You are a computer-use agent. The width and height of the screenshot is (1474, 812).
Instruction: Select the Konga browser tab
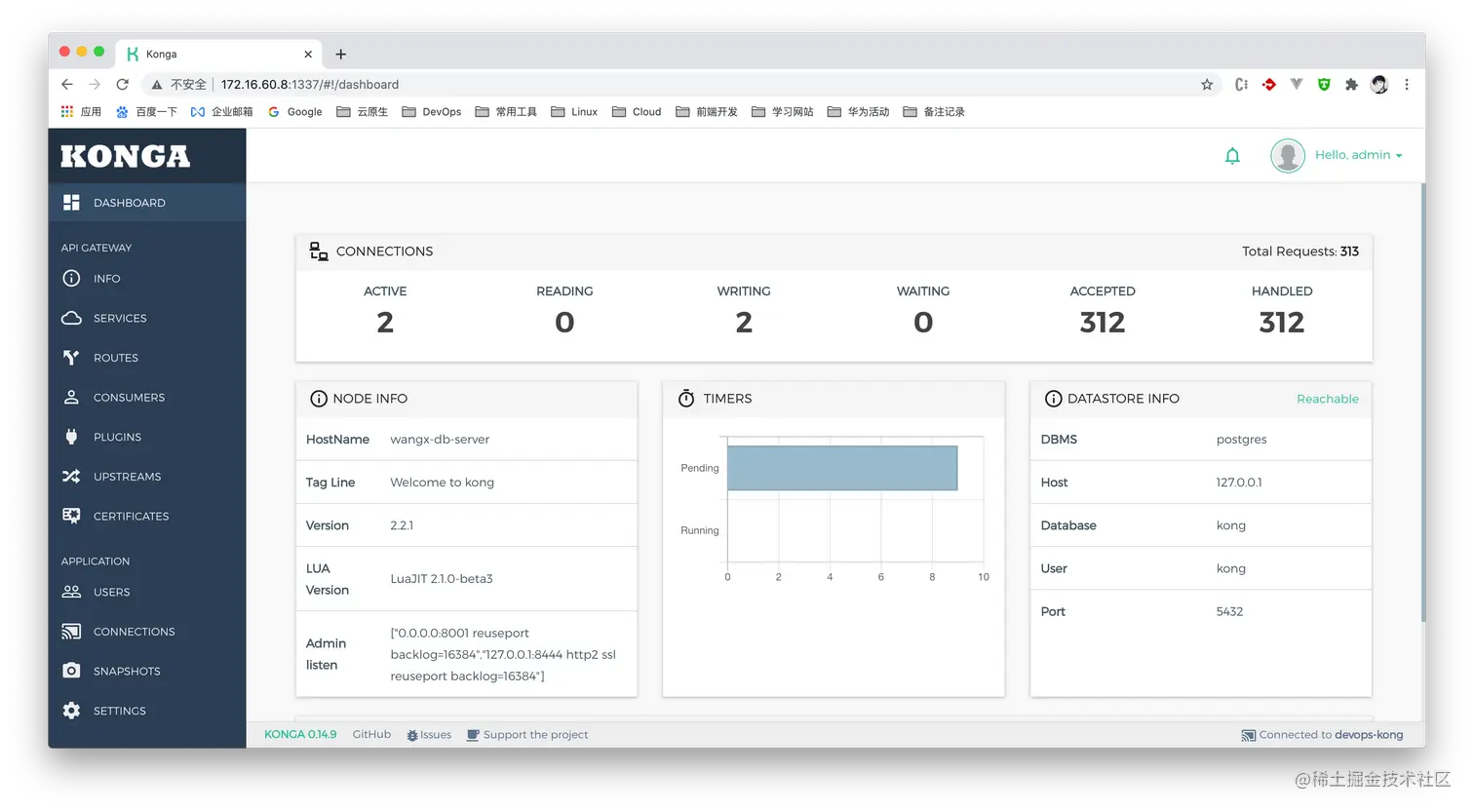[219, 55]
